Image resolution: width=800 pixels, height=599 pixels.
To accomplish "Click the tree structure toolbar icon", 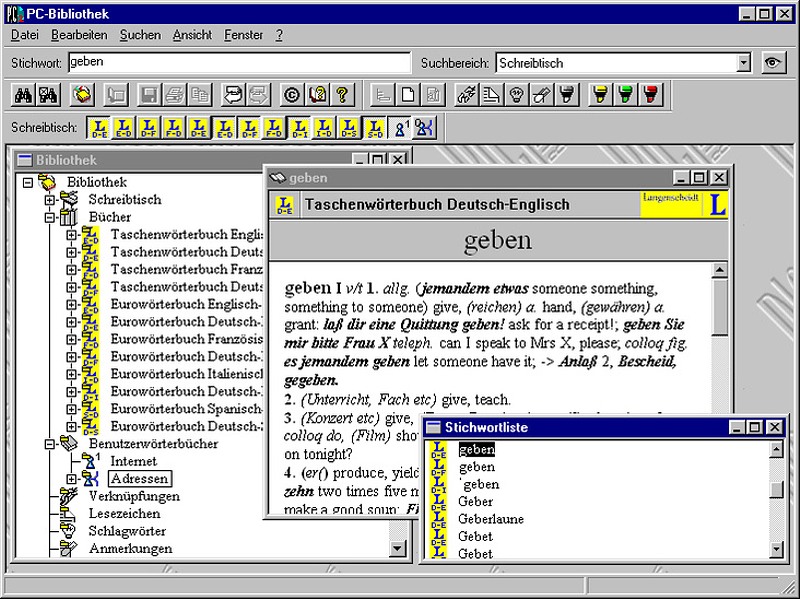I will pos(383,95).
